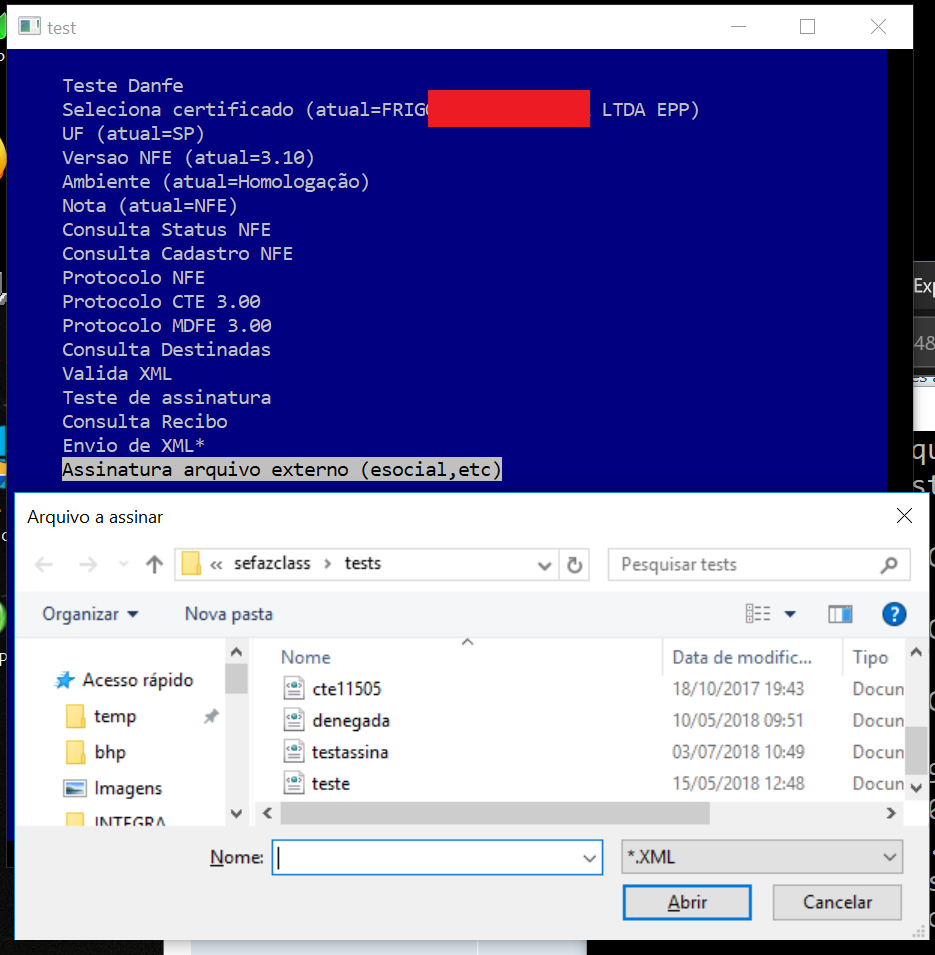Open previous locations double chevron in path
The width and height of the screenshot is (935, 955).
coord(216,565)
